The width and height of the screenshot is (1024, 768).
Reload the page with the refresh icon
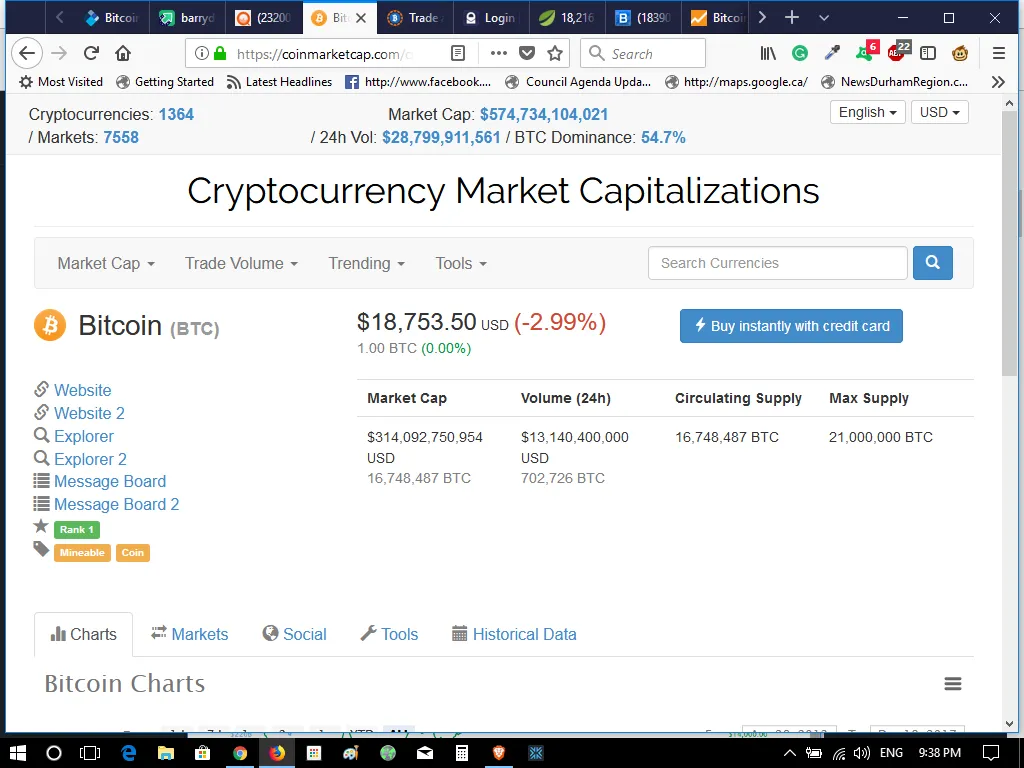[x=91, y=54]
